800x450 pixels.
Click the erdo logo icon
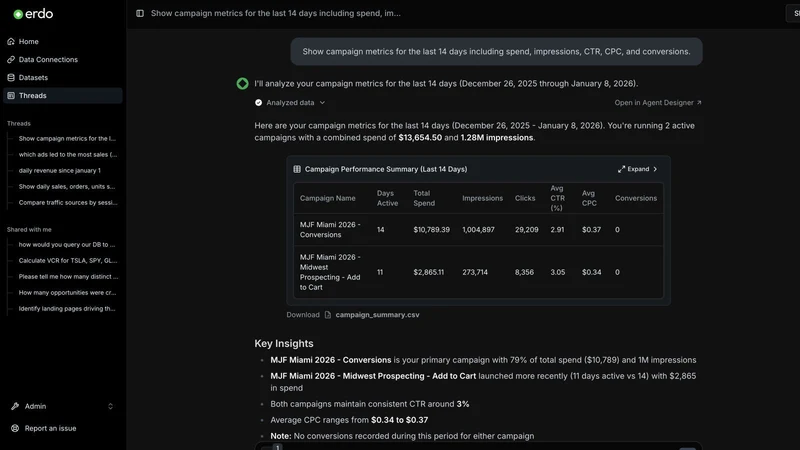(18, 14)
